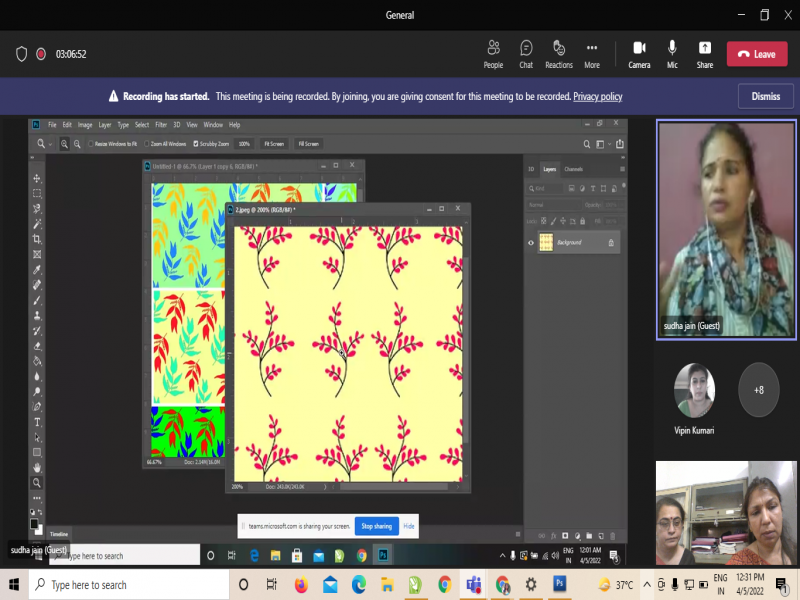Pick the Eyedropper tool
Viewport: 800px width, 600px height.
(x=37, y=270)
